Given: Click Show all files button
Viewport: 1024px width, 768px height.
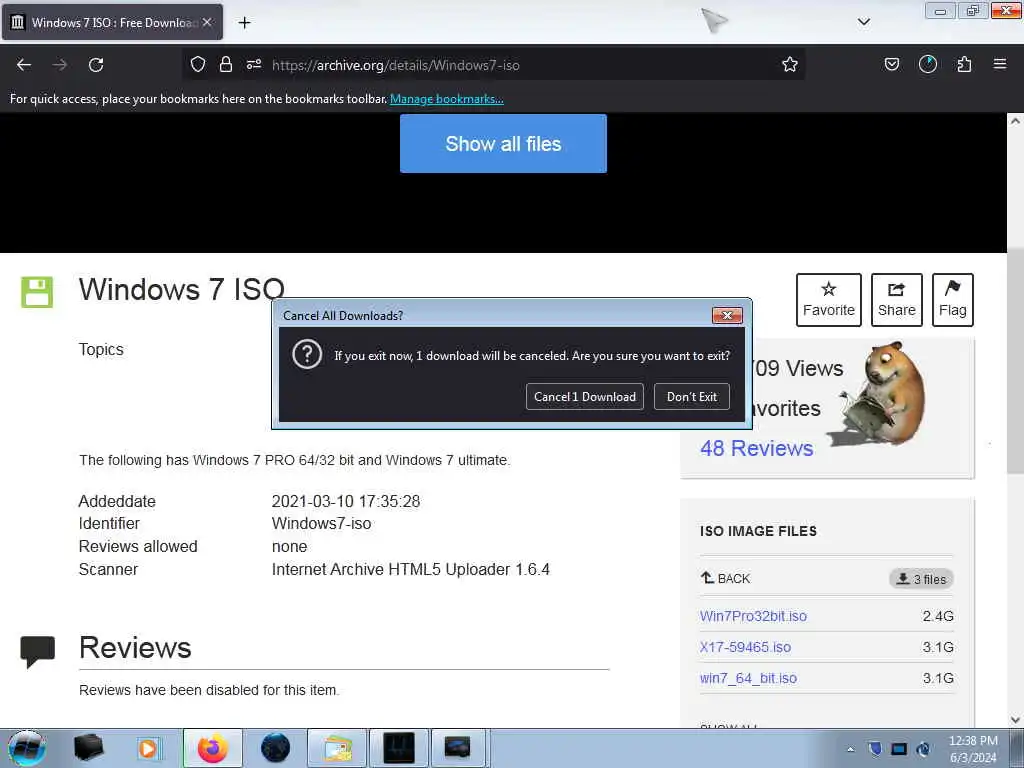Looking at the screenshot, I should (503, 144).
